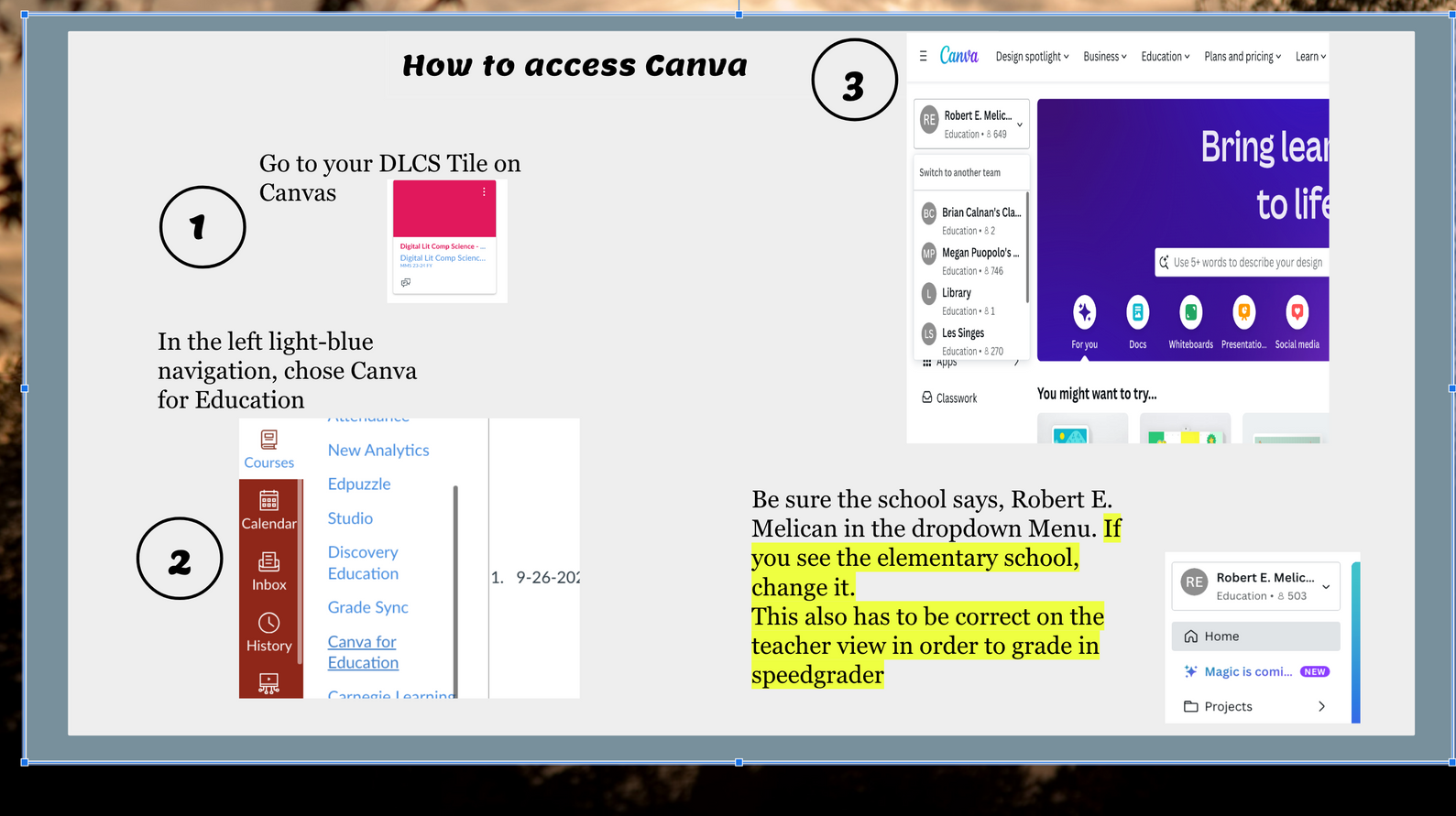This screenshot has width=1456, height=816.
Task: Click the Library L avatar icon
Action: coord(929,294)
